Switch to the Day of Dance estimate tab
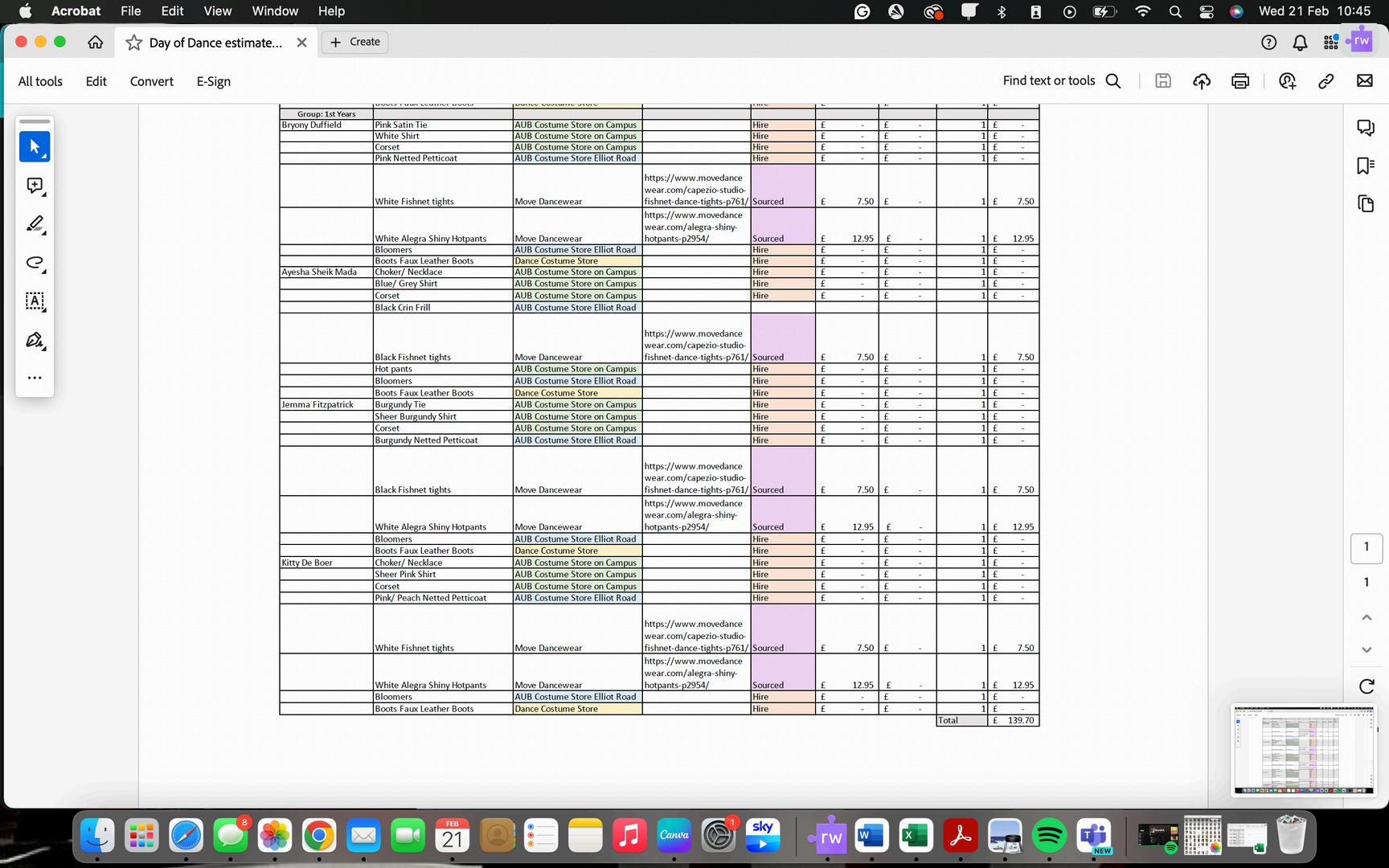The width and height of the screenshot is (1389, 868). [x=215, y=43]
